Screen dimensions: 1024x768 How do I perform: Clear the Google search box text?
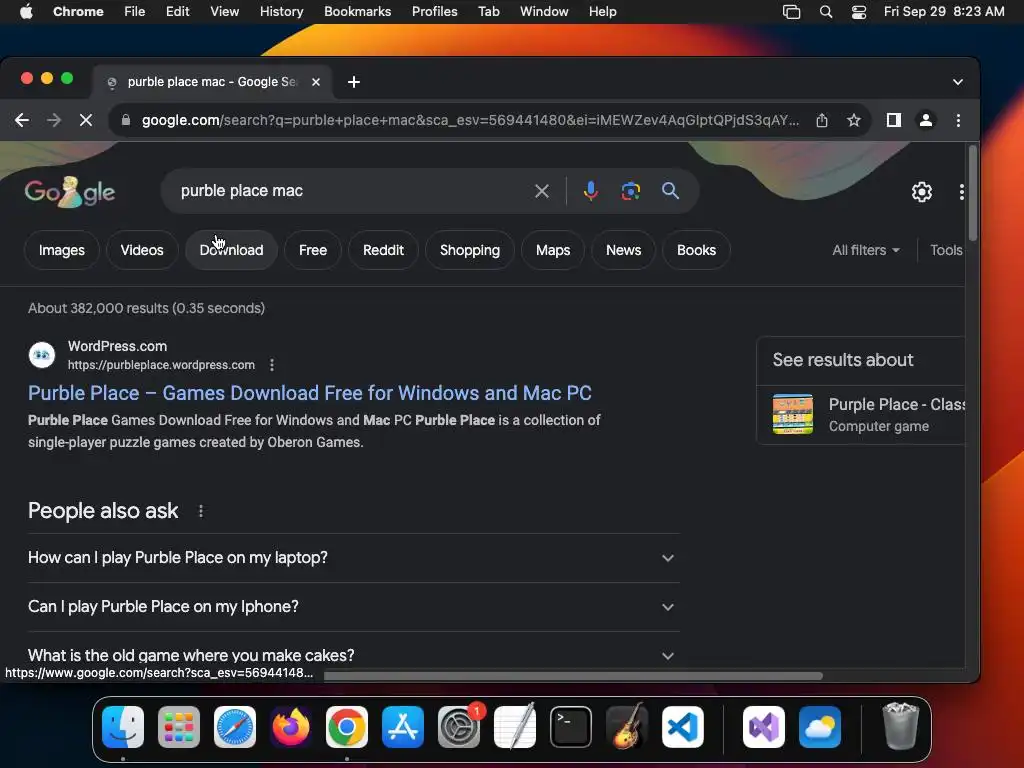(x=541, y=191)
